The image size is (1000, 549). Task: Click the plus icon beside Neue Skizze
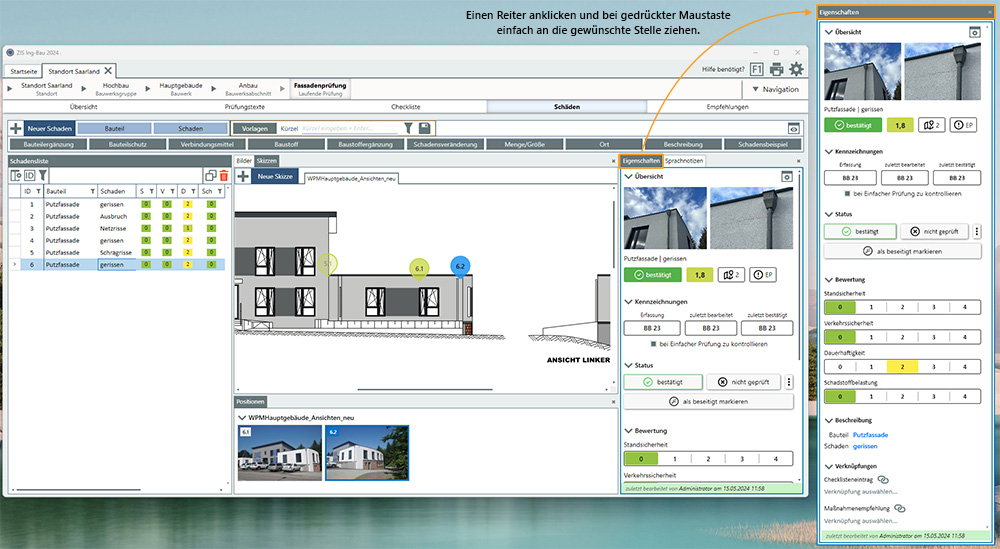click(243, 176)
